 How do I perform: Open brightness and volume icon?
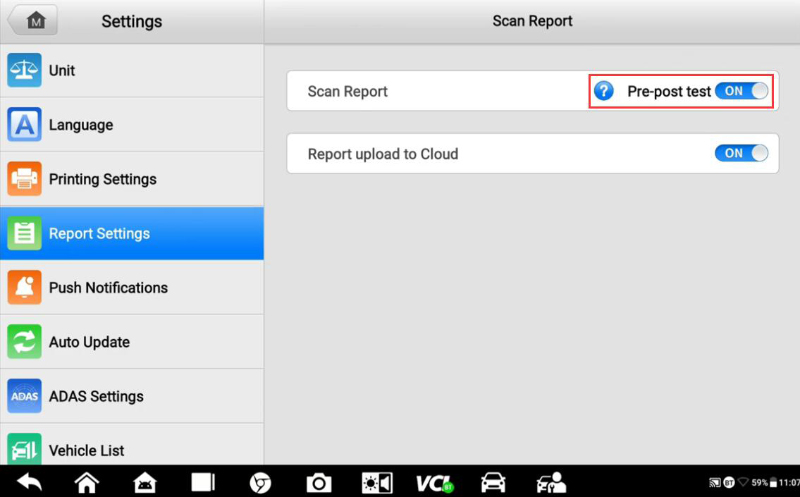click(x=377, y=482)
